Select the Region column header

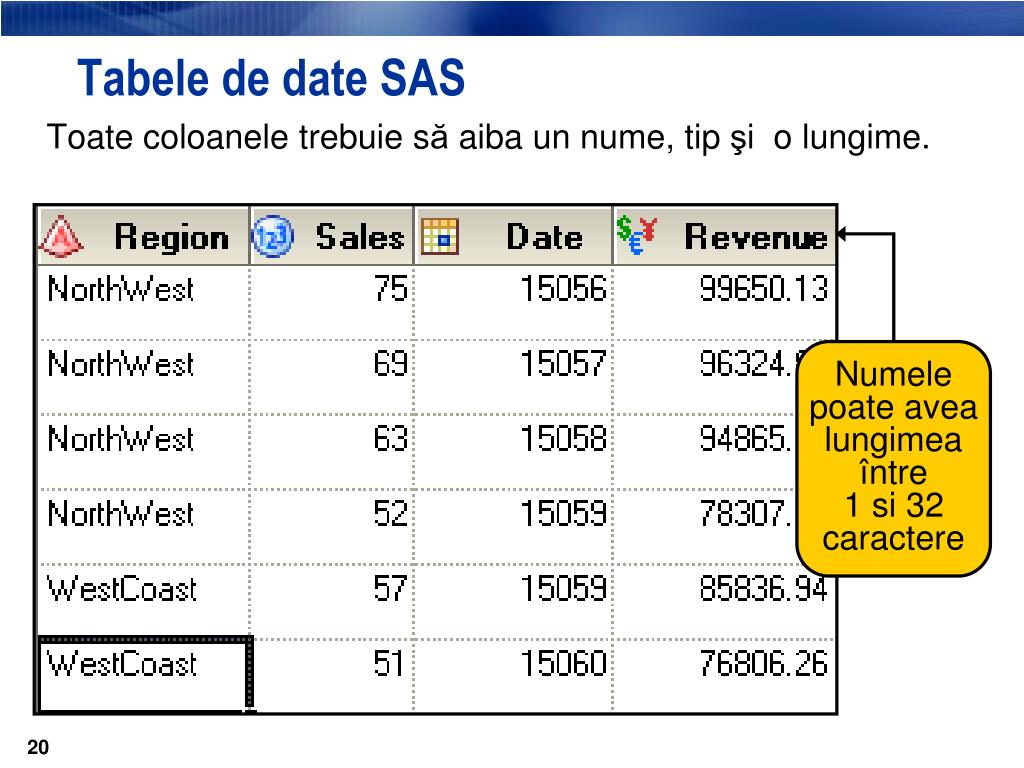[144, 236]
